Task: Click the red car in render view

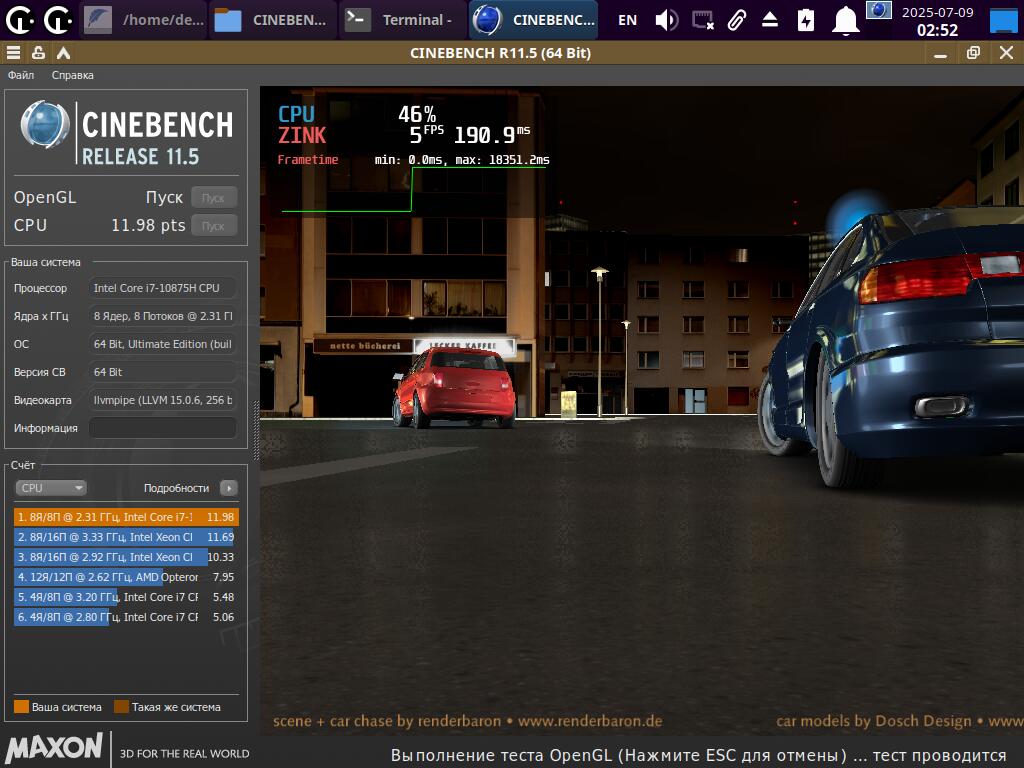Action: click(x=455, y=387)
